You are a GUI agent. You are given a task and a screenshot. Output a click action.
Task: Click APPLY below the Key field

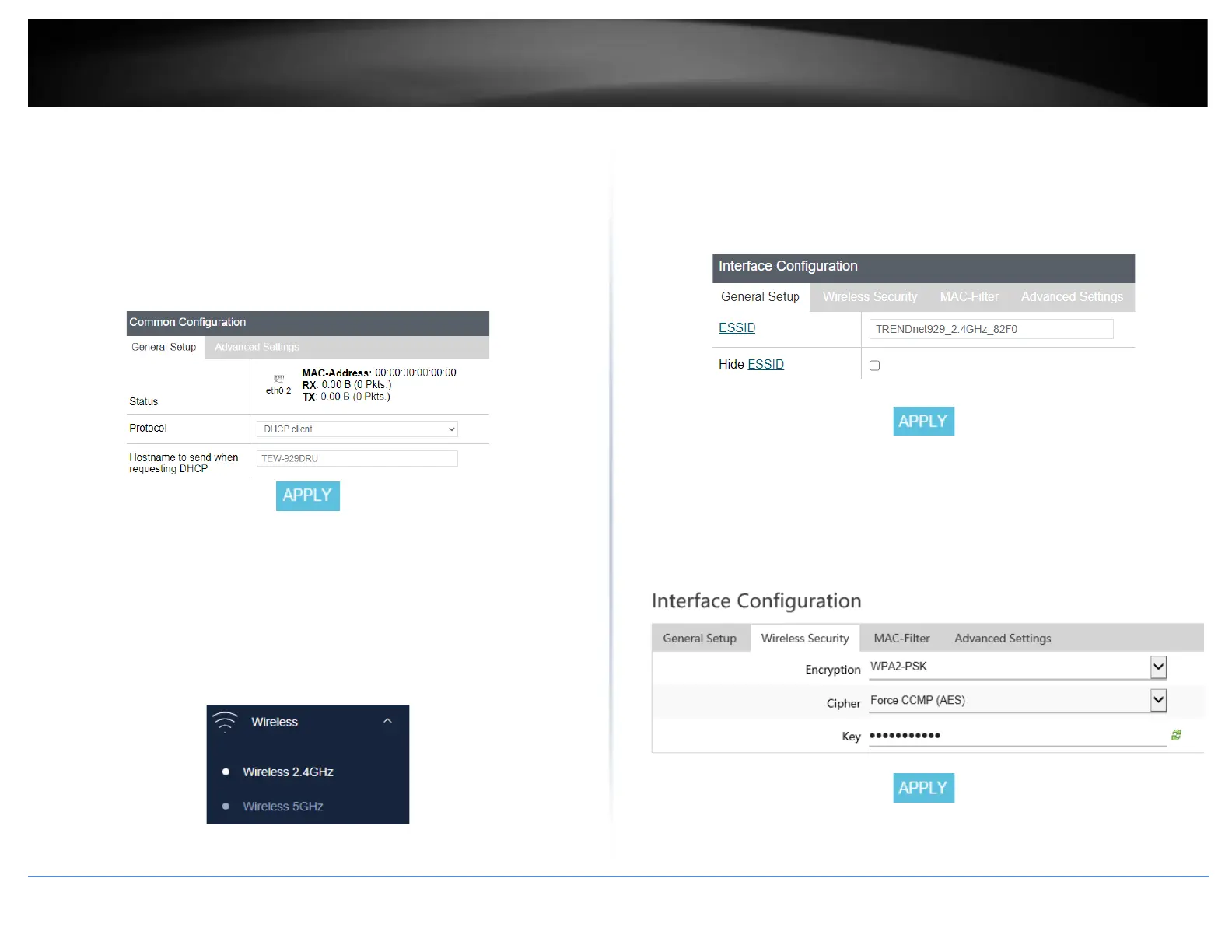[x=923, y=788]
